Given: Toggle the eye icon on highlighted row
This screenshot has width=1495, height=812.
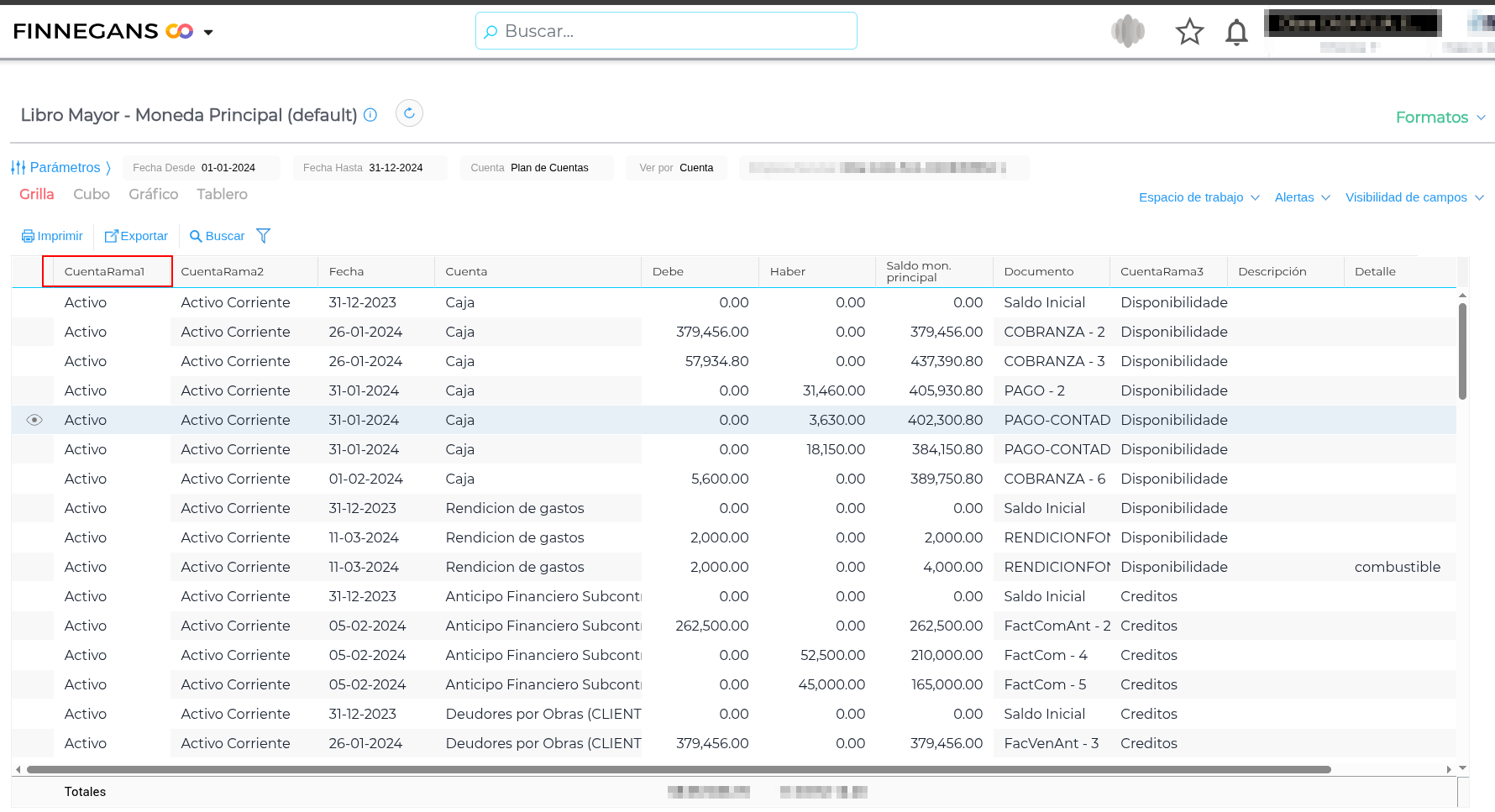Looking at the screenshot, I should [34, 420].
